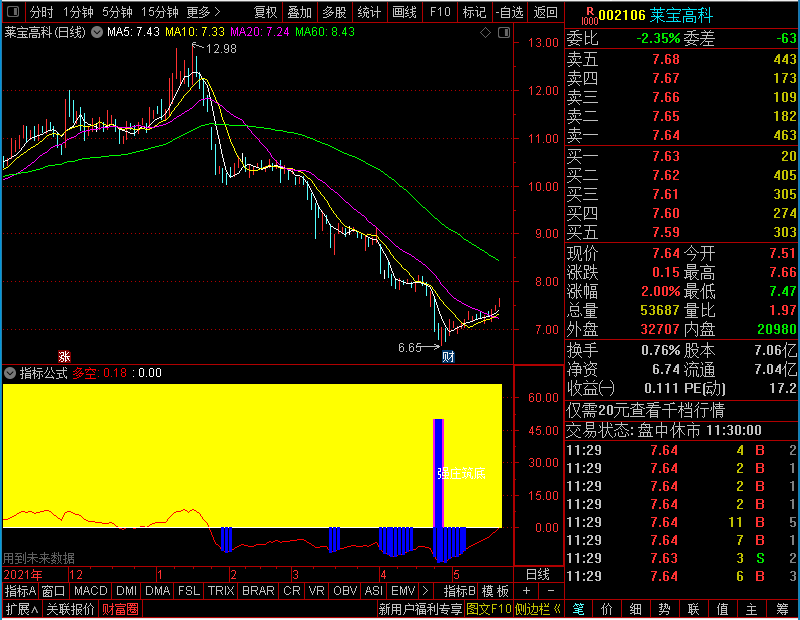Click the 强庄筑底 signal label

click(x=461, y=474)
